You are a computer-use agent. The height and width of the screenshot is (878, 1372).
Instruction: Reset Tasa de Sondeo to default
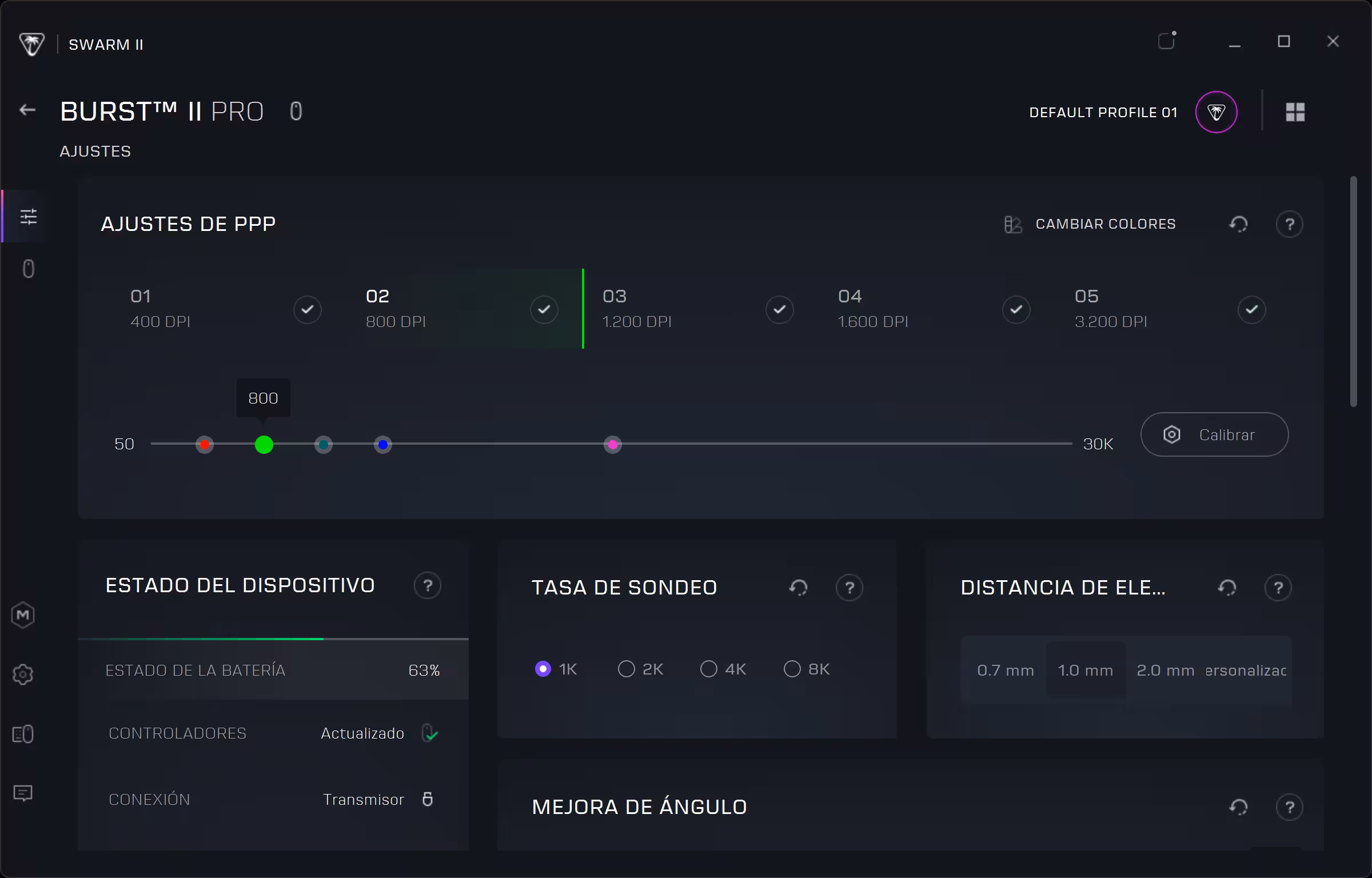point(798,588)
